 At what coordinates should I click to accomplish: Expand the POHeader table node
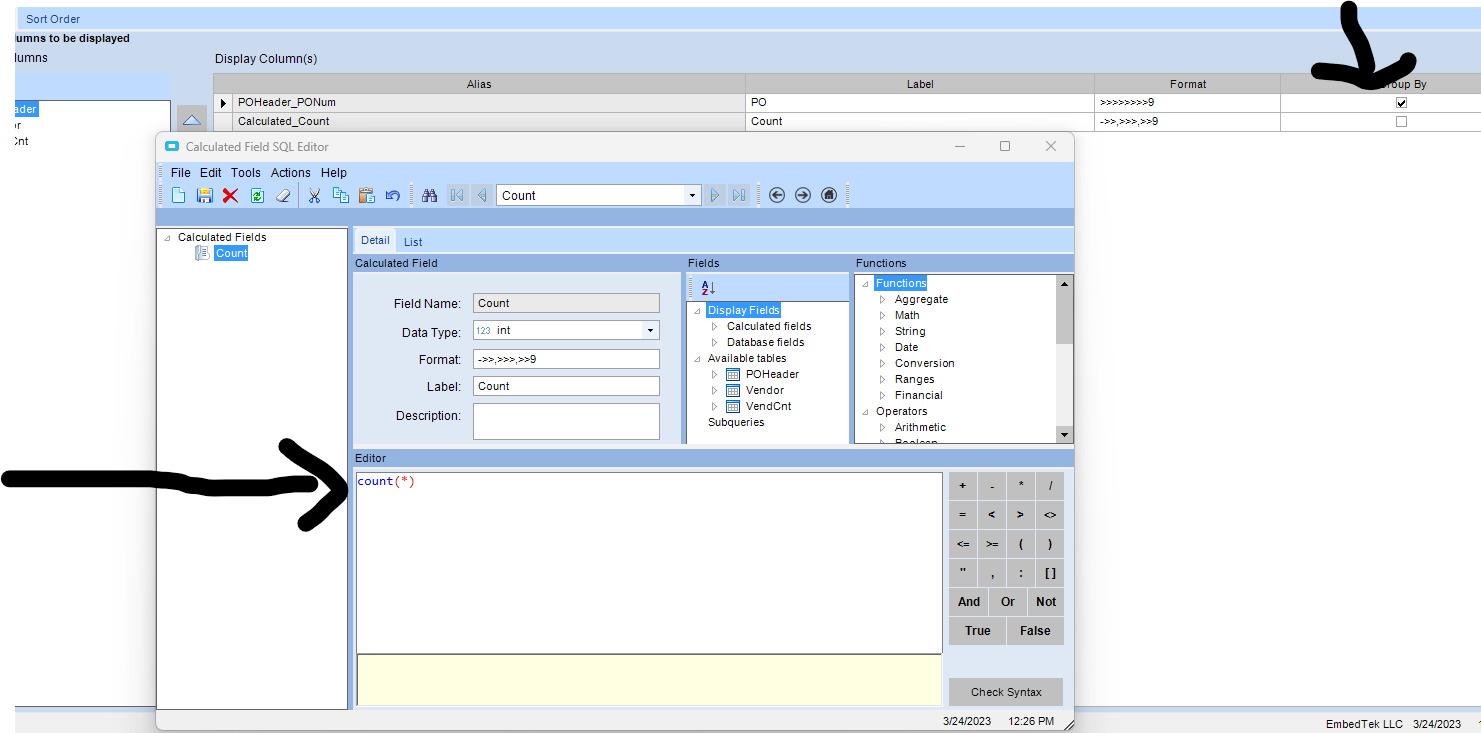715,375
